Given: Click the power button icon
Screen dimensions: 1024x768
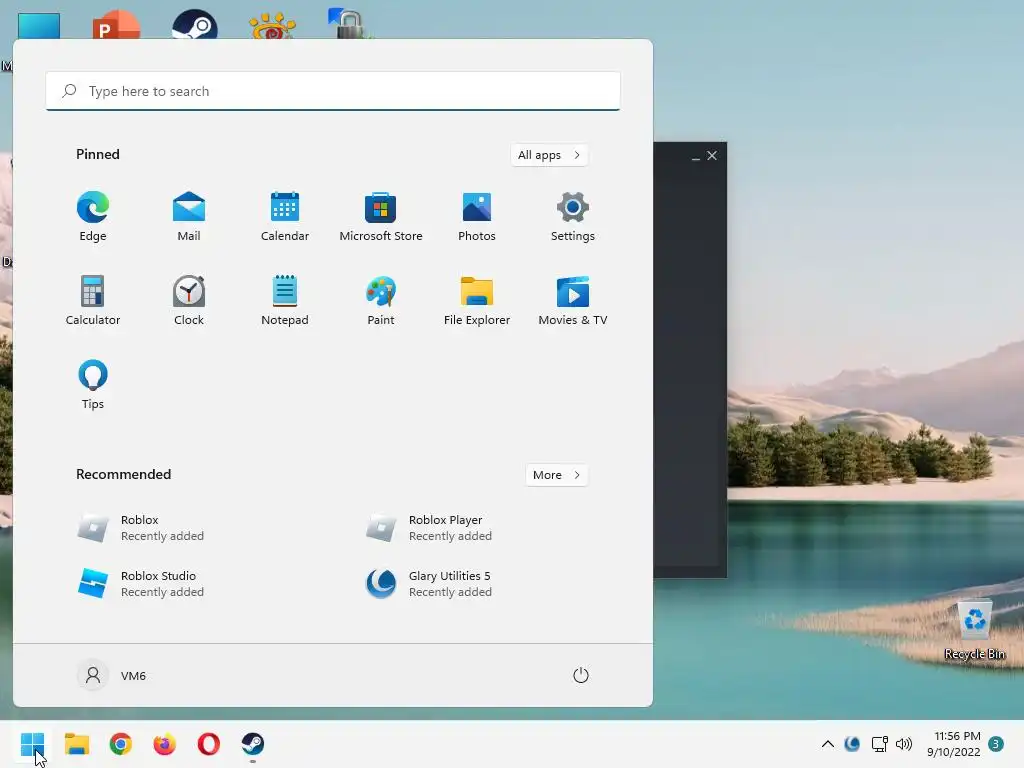Looking at the screenshot, I should pos(581,675).
